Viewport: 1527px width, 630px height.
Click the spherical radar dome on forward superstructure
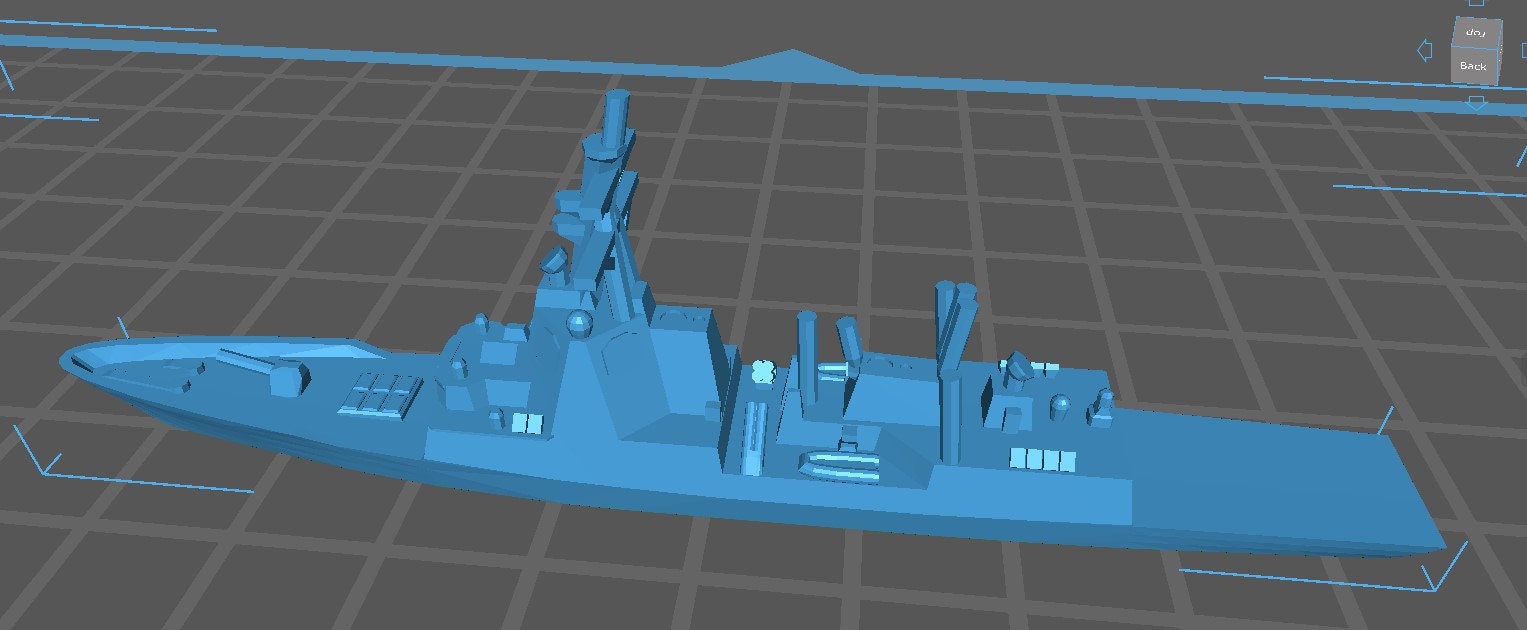[x=579, y=323]
